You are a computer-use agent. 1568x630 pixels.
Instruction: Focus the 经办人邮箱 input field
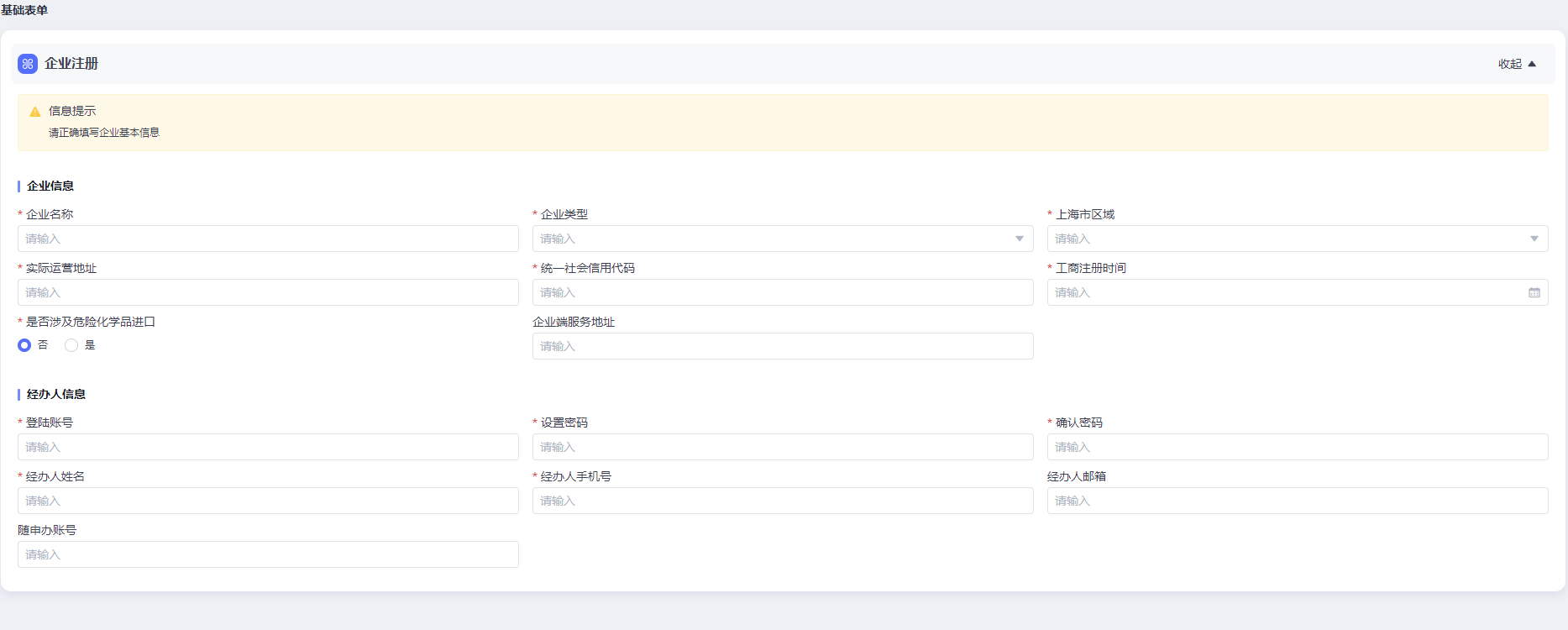[1298, 501]
